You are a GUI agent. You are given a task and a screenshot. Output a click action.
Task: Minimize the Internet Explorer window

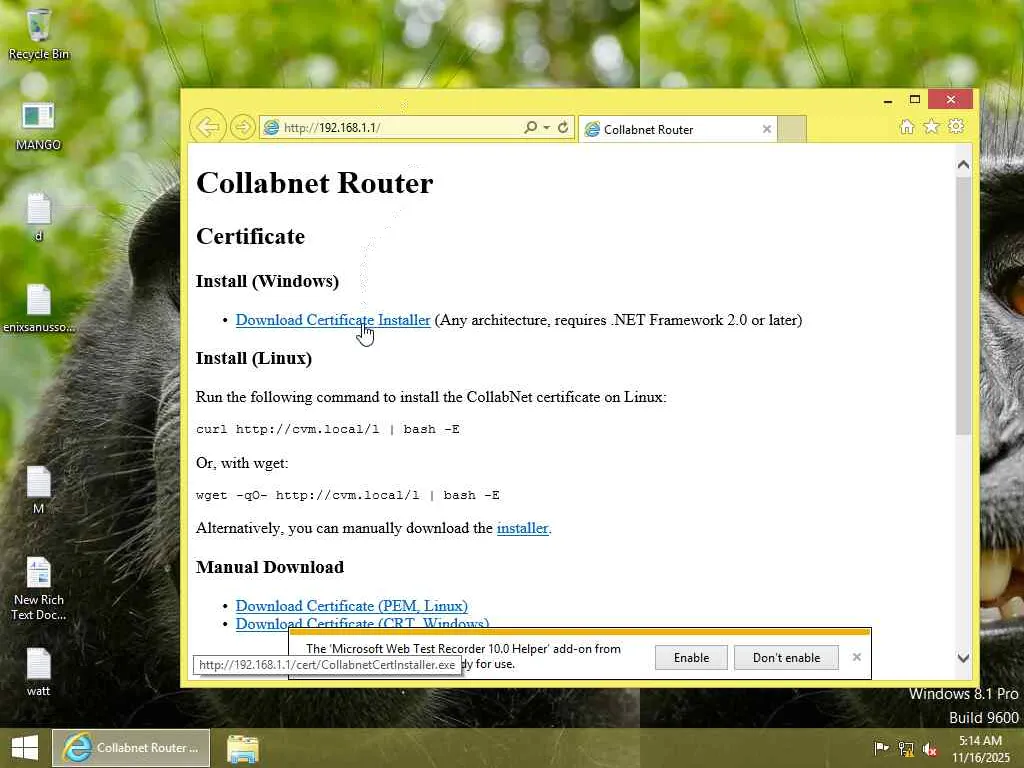(x=888, y=100)
